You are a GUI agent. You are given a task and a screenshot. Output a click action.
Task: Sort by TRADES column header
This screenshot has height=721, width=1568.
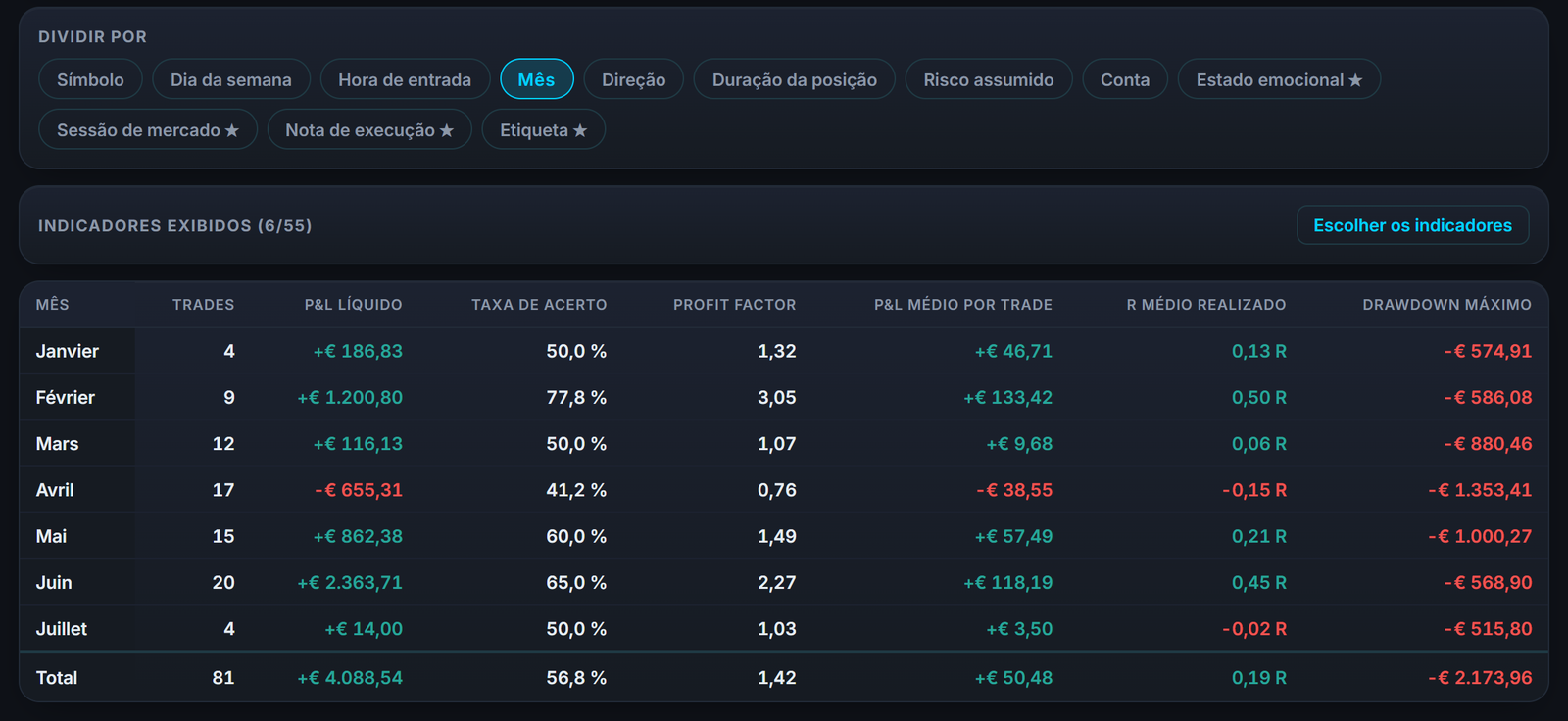pyautogui.click(x=203, y=305)
